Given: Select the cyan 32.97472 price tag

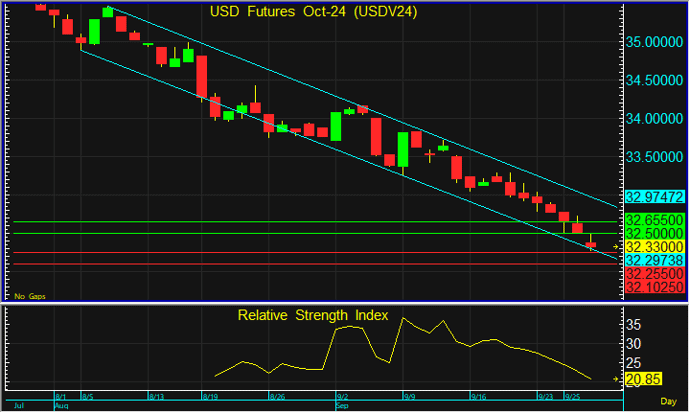Looking at the screenshot, I should click(x=654, y=198).
